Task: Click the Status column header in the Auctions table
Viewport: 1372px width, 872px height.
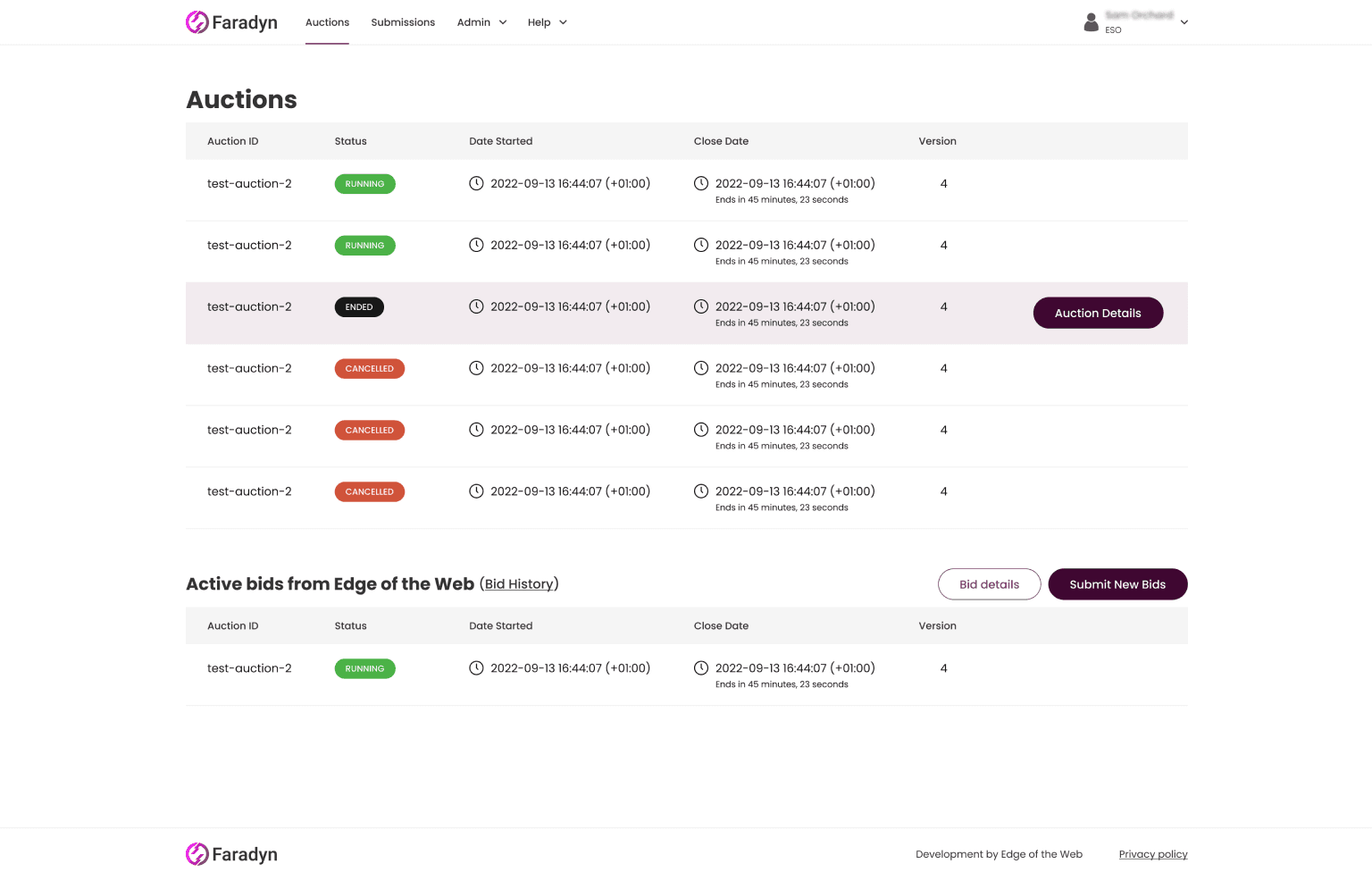Action: coord(350,141)
